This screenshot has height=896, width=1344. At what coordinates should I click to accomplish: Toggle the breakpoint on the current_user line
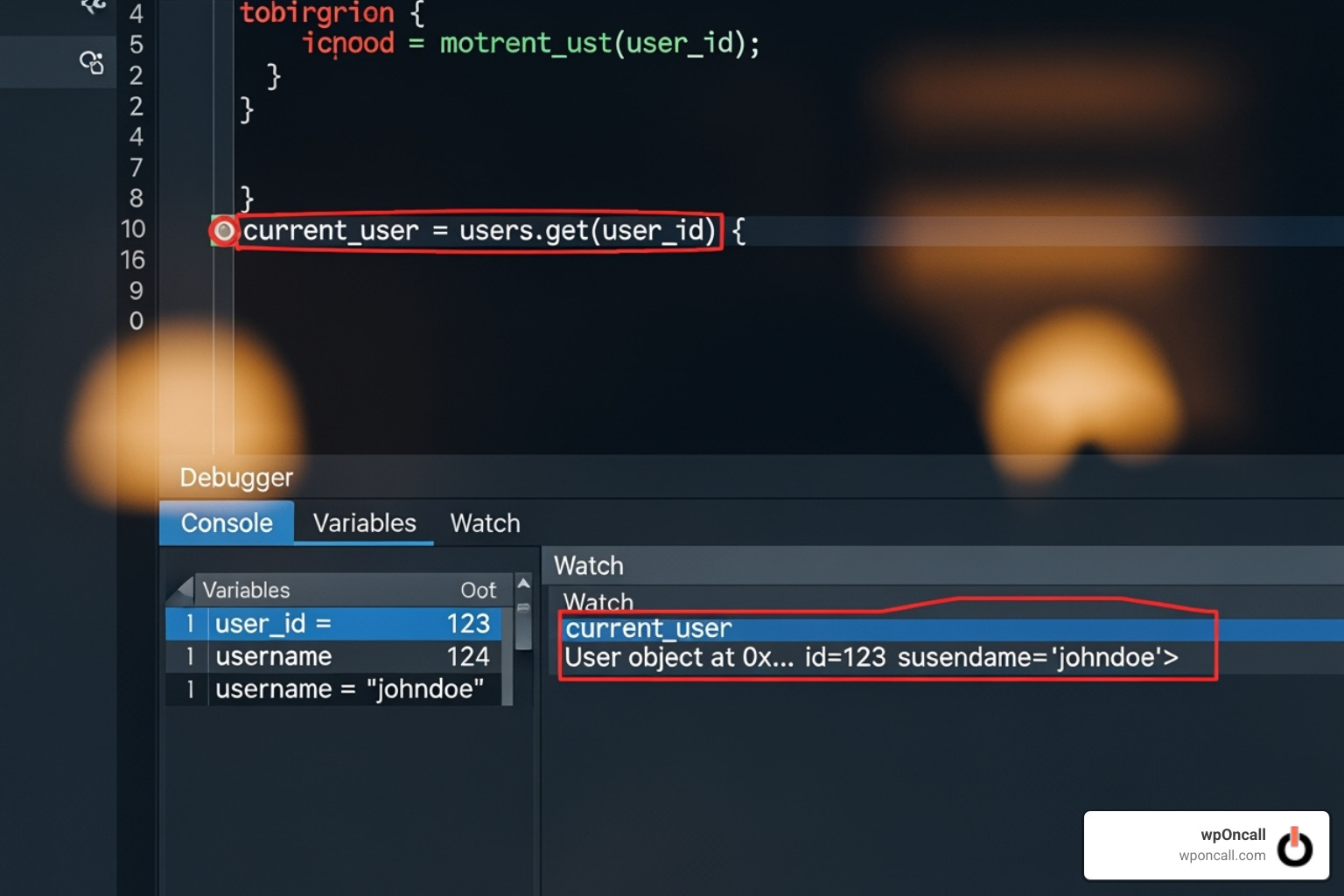(225, 232)
